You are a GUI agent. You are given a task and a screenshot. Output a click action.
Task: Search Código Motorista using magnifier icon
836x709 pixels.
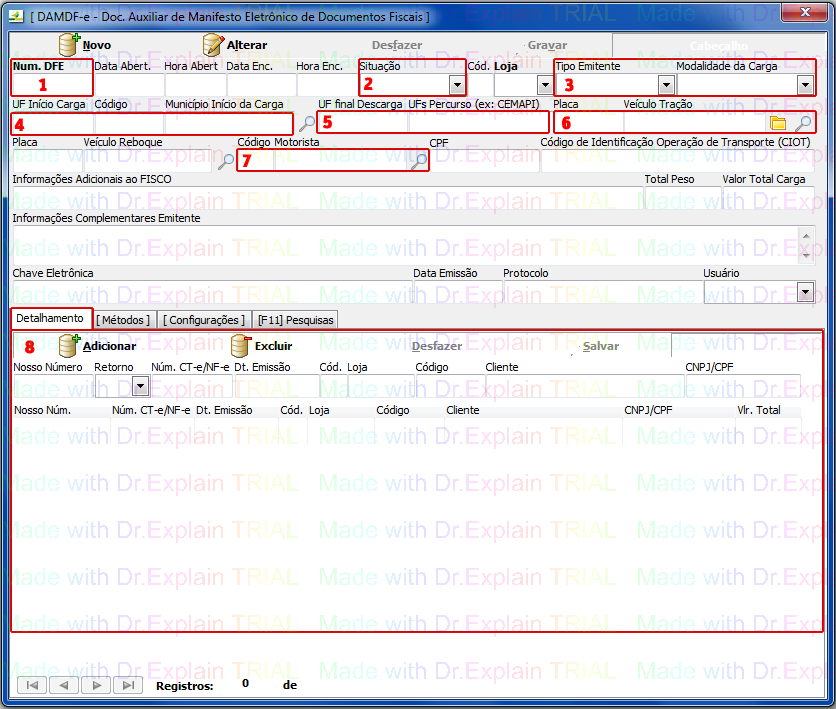coord(418,162)
